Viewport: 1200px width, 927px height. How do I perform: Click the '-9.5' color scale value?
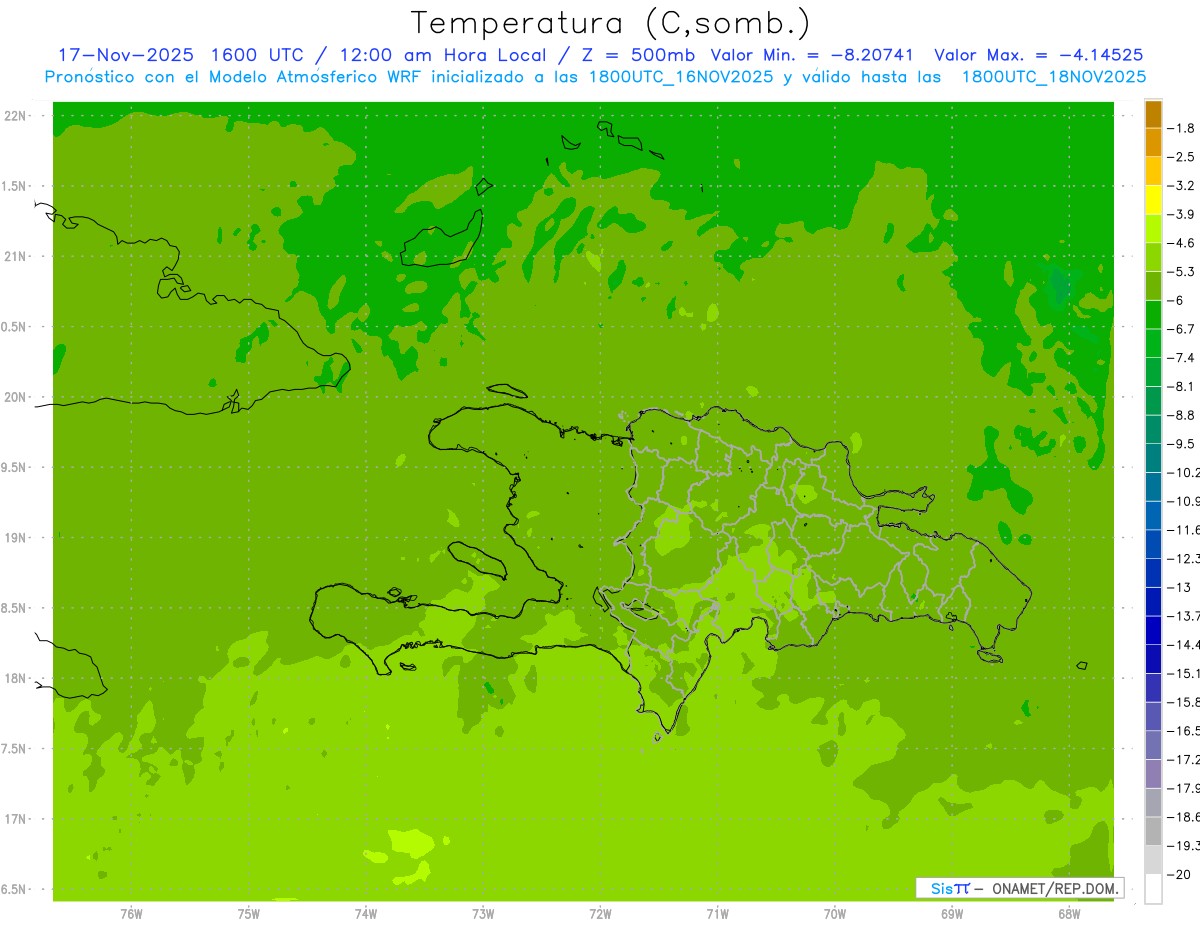click(x=1181, y=444)
